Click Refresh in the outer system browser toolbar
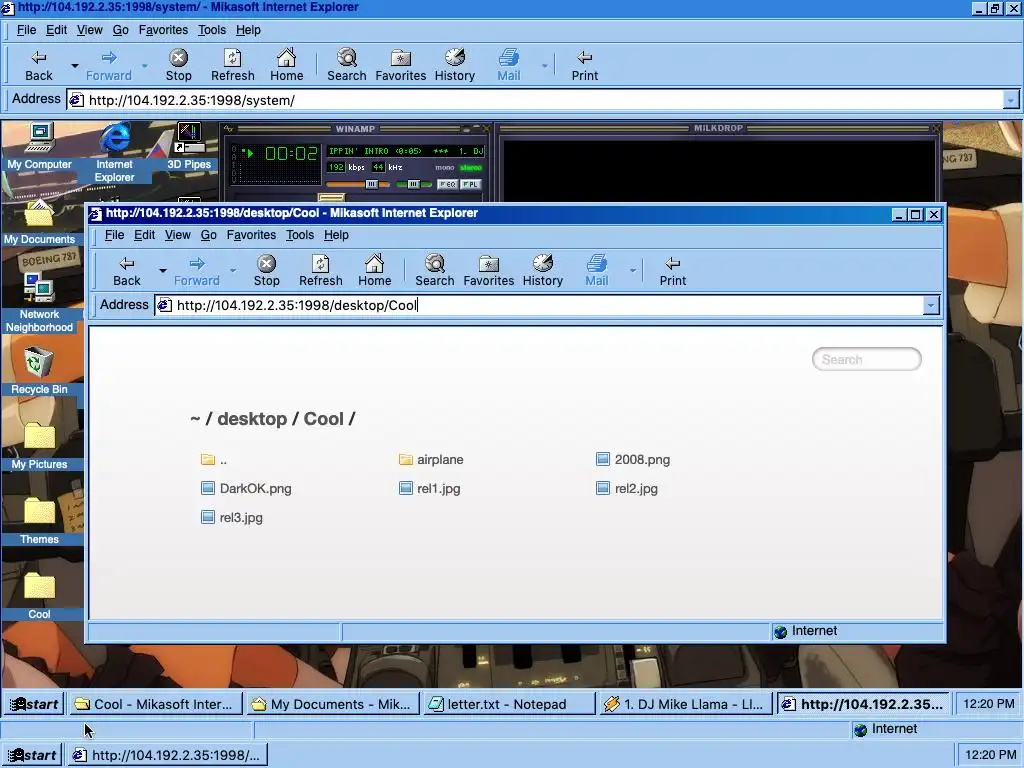1024x768 pixels. pyautogui.click(x=232, y=66)
